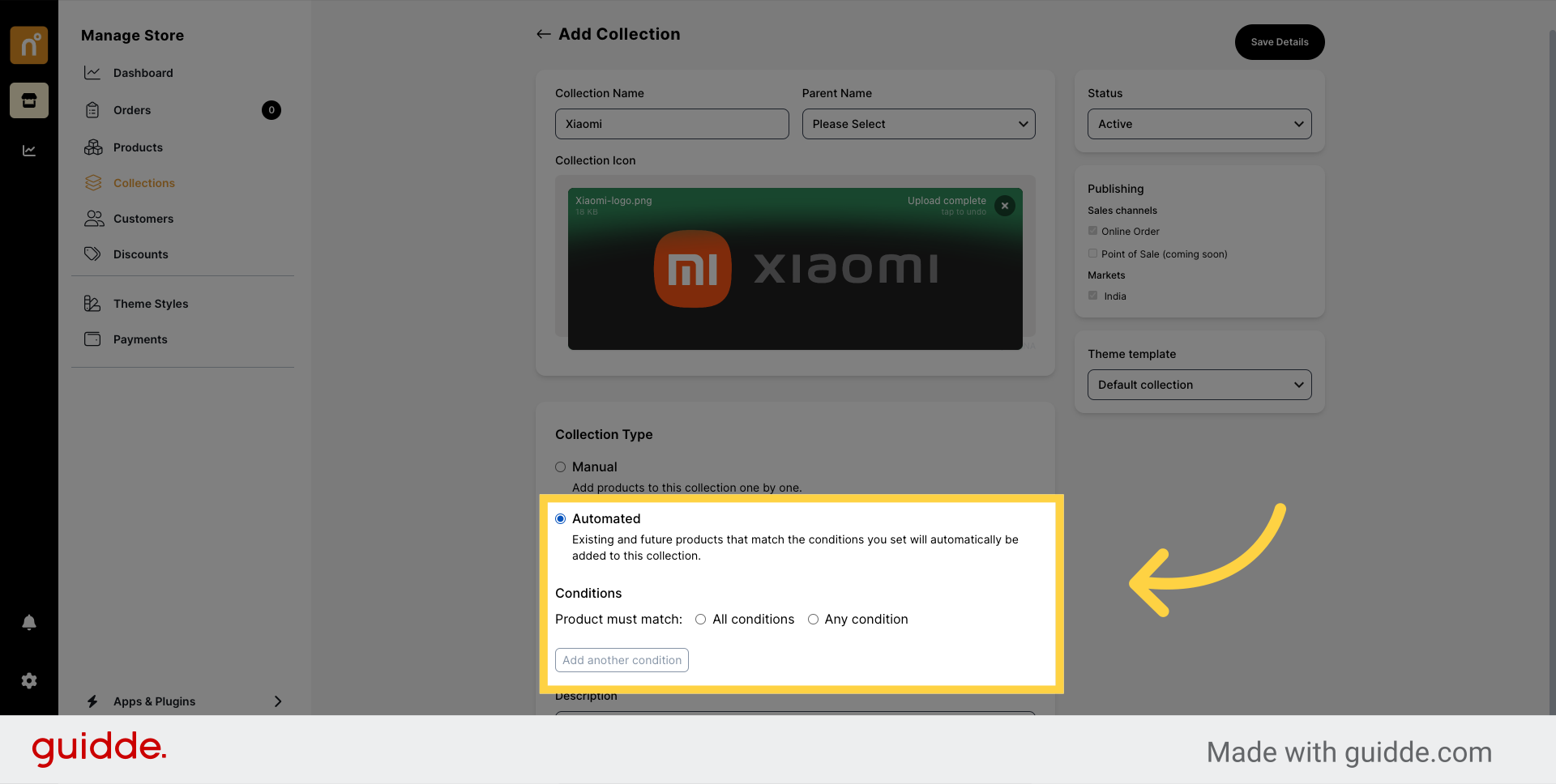Toggle Point of Sale (coming soon) checkbox
Viewport: 1556px width, 784px height.
pos(1092,254)
